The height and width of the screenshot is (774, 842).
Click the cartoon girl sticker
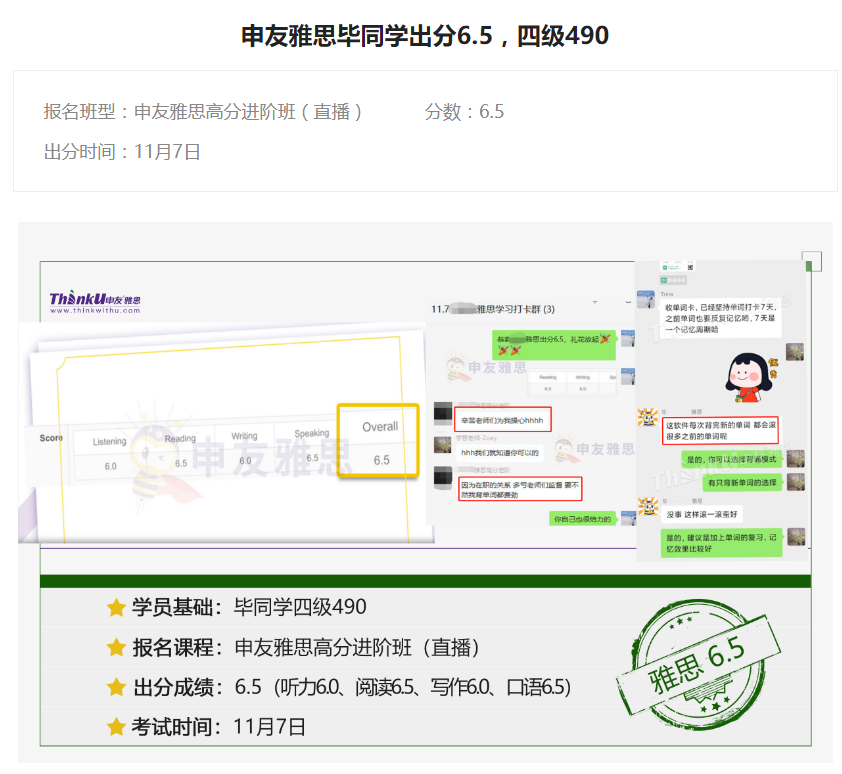[x=750, y=378]
